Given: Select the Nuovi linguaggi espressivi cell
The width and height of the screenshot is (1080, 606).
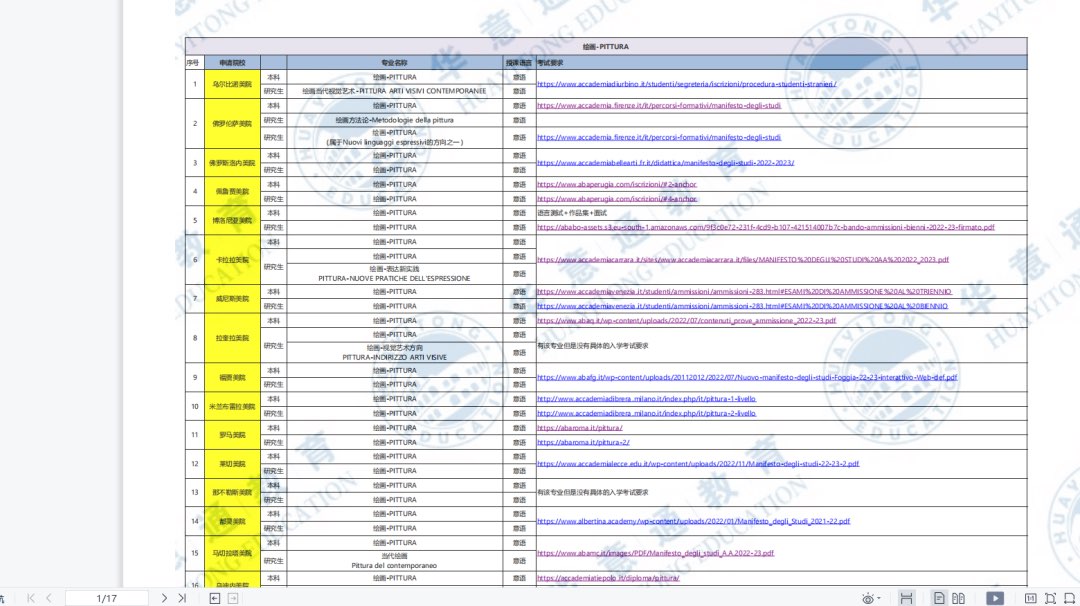Looking at the screenshot, I should pos(395,137).
